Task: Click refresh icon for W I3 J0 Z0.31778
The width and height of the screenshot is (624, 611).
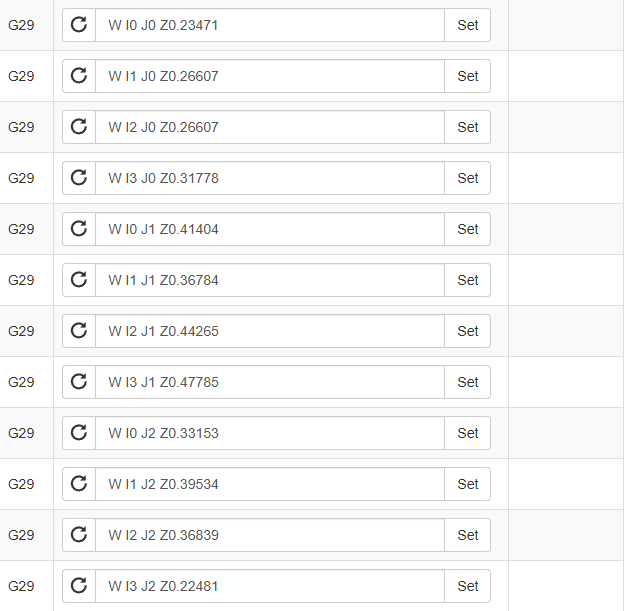Action: [79, 178]
